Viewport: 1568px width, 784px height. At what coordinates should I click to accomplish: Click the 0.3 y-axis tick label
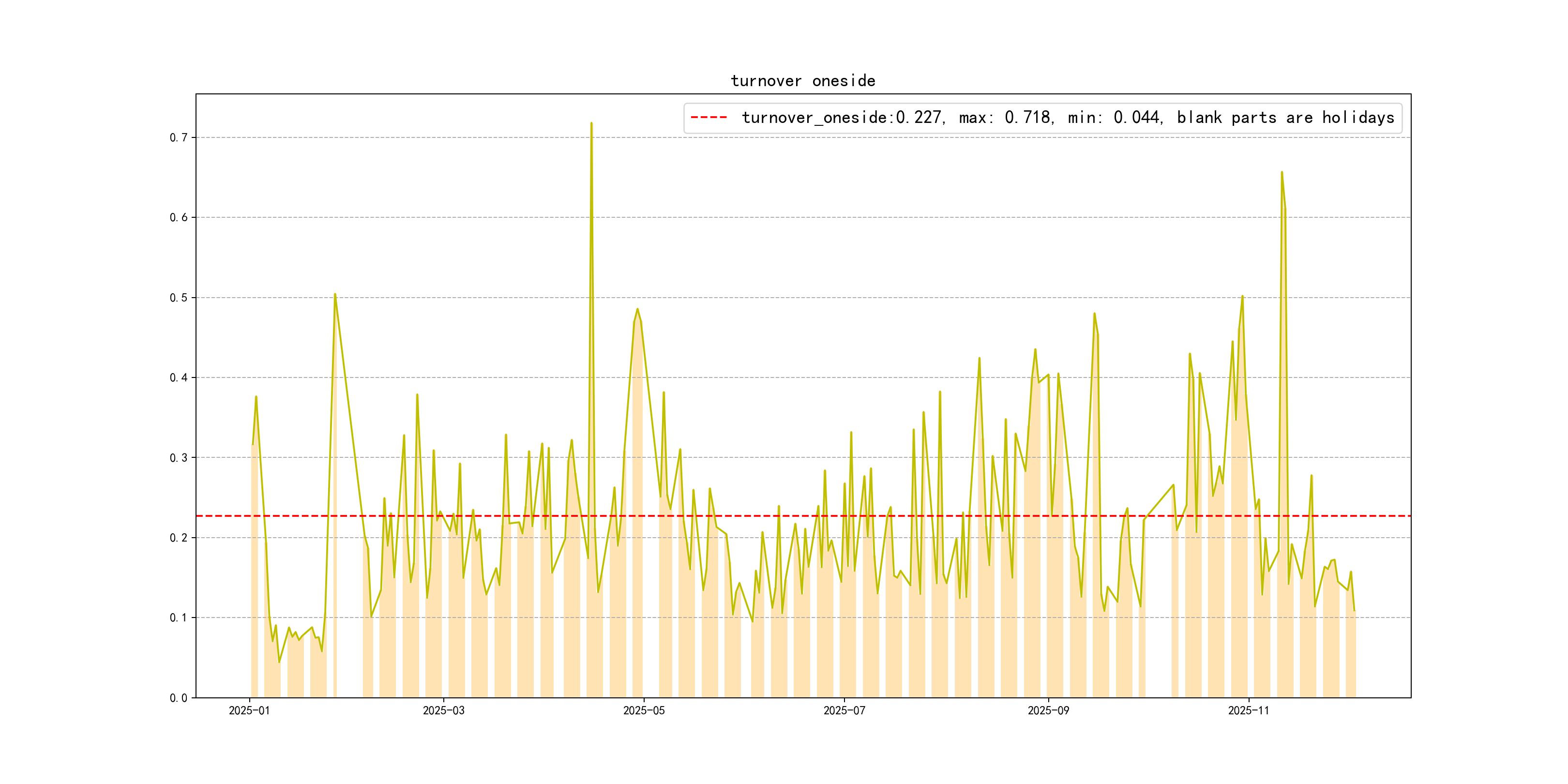click(x=179, y=458)
